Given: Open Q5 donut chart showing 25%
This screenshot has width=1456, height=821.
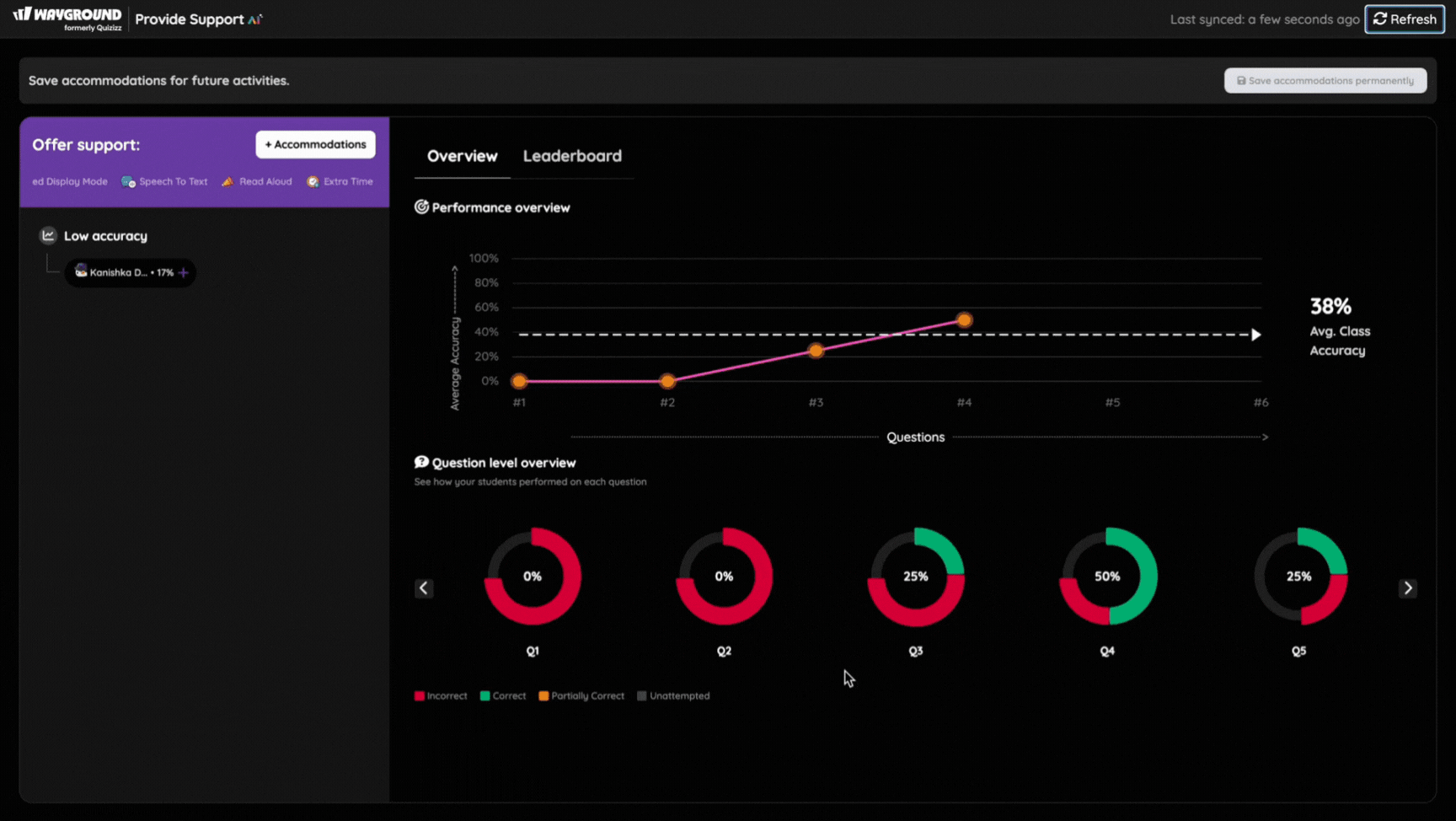Looking at the screenshot, I should (x=1299, y=577).
